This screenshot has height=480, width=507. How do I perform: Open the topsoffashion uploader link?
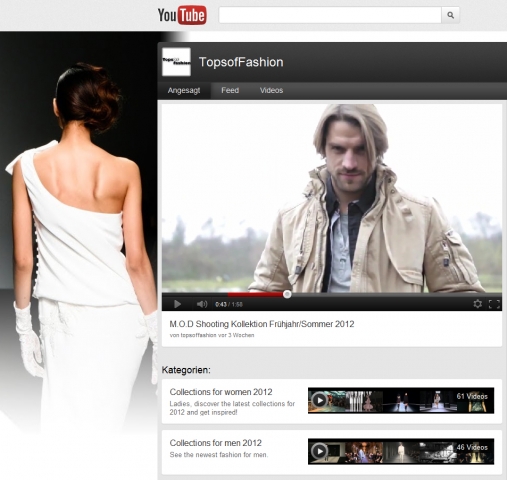(x=198, y=335)
